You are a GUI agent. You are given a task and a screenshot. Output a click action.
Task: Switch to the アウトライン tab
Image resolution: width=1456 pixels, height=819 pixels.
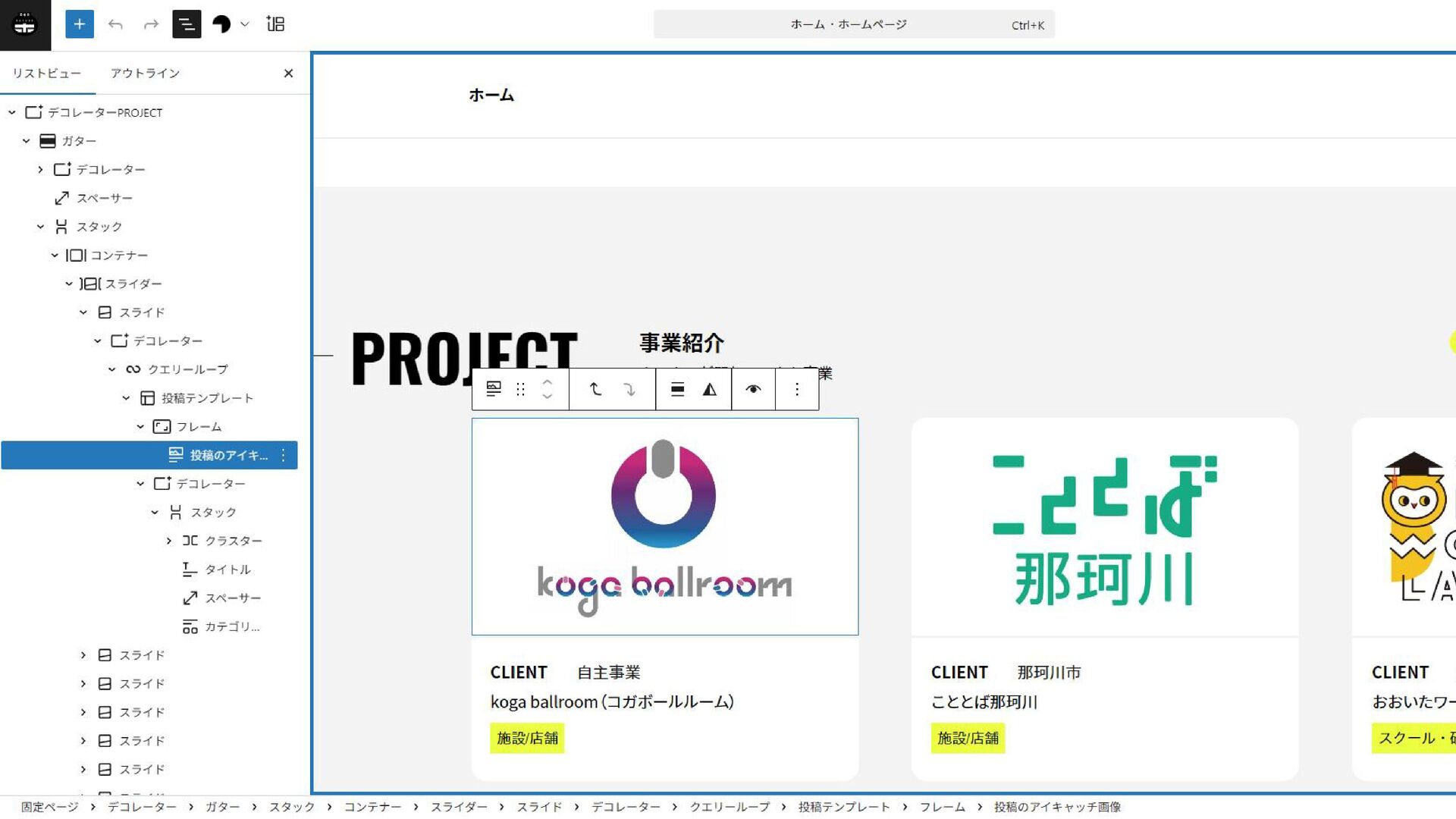145,74
